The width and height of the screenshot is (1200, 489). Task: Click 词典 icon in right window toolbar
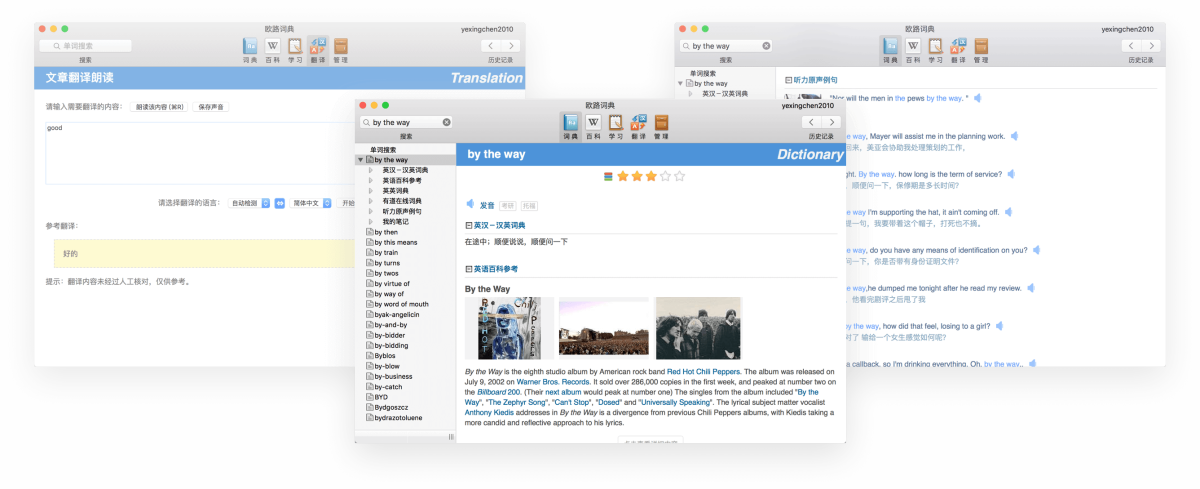click(x=890, y=46)
